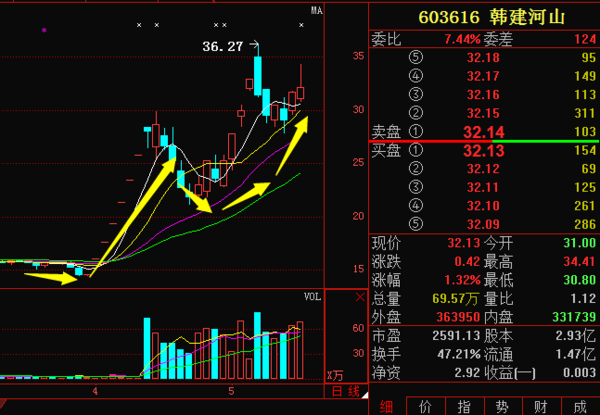
Task: Open the 细 tab
Action: [x=386, y=406]
